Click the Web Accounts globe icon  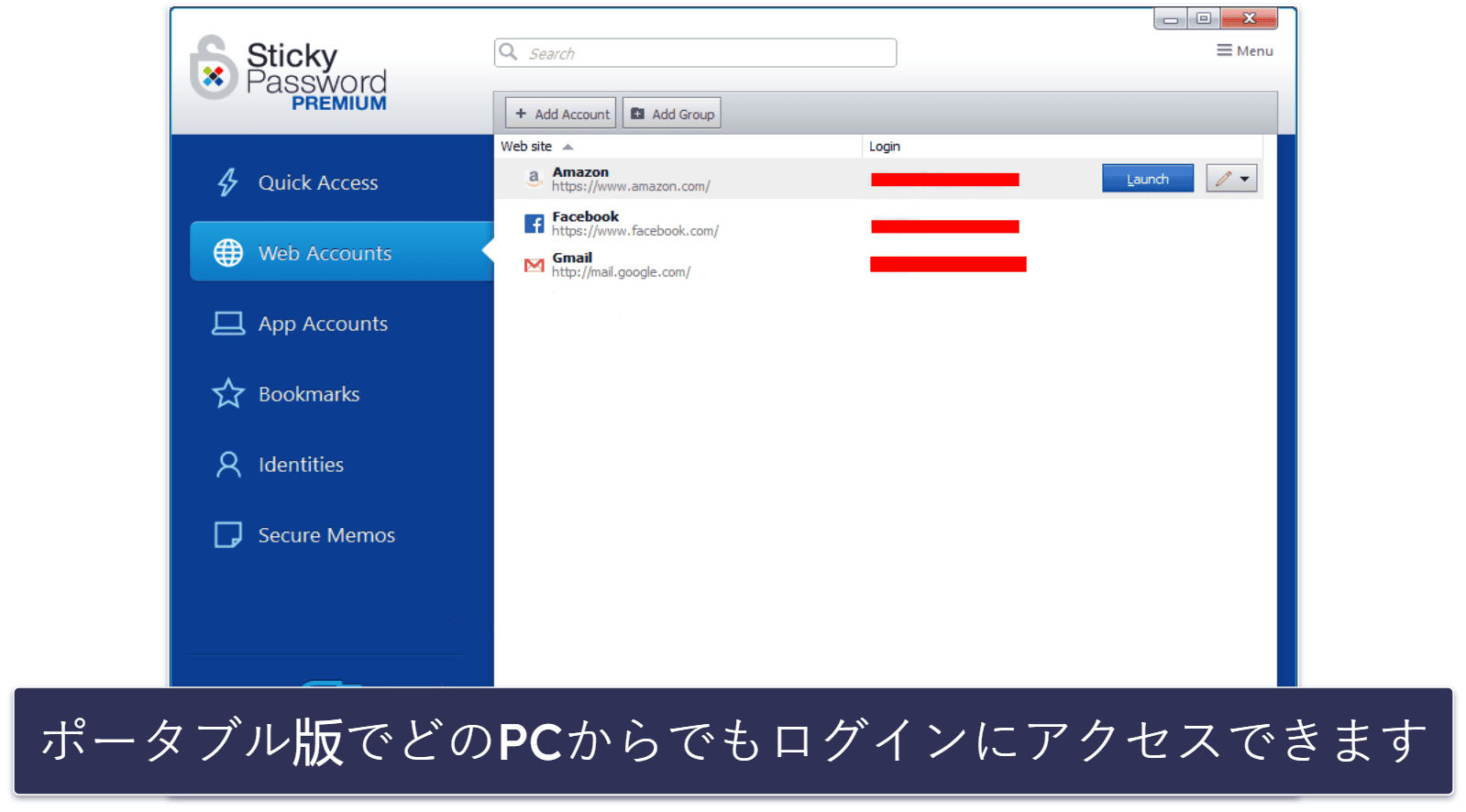(228, 253)
